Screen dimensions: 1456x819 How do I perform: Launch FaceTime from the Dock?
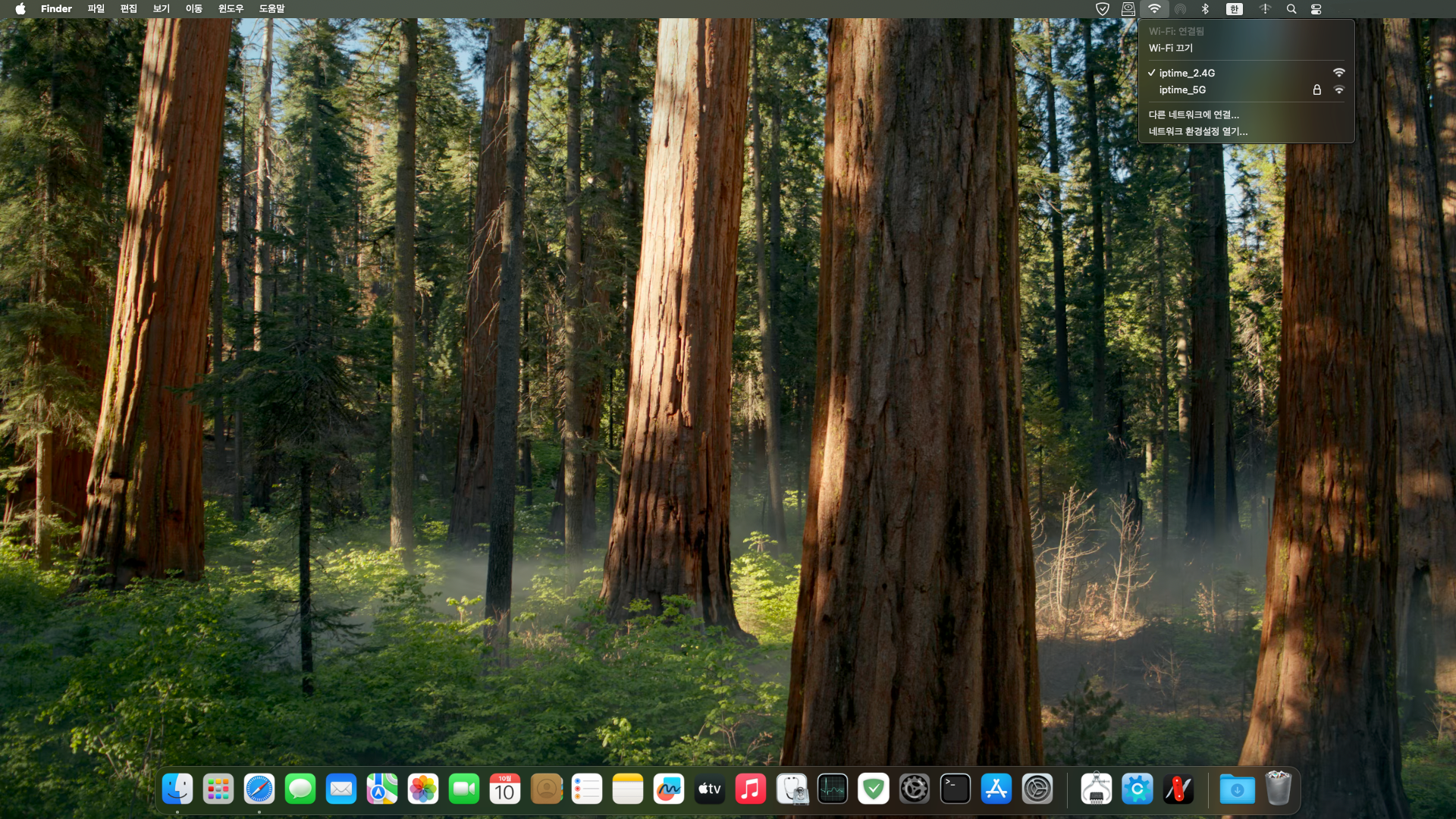[464, 789]
